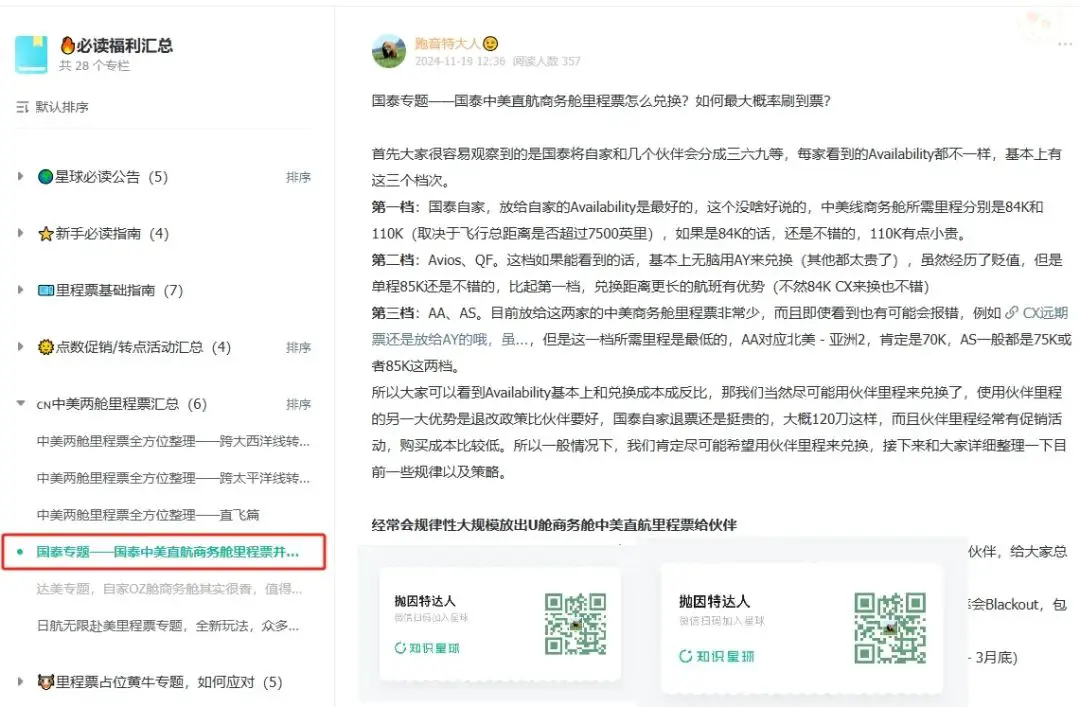Collapse the CN中美两舱里程票汇总 section
Image resolution: width=1080 pixels, height=707 pixels.
(x=19, y=403)
